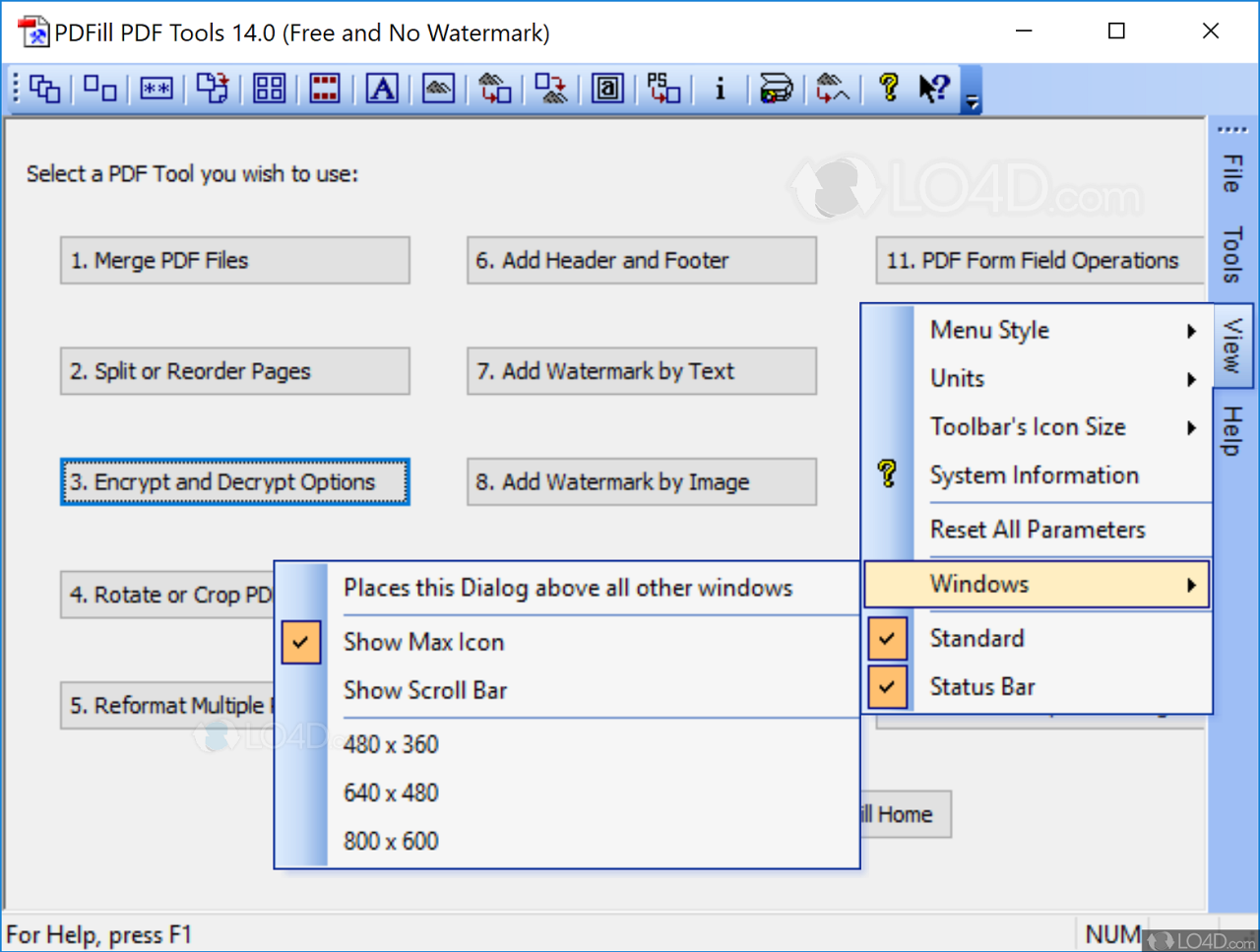Open the View vertical menu tab
Viewport: 1260px width, 952px height.
tap(1231, 346)
